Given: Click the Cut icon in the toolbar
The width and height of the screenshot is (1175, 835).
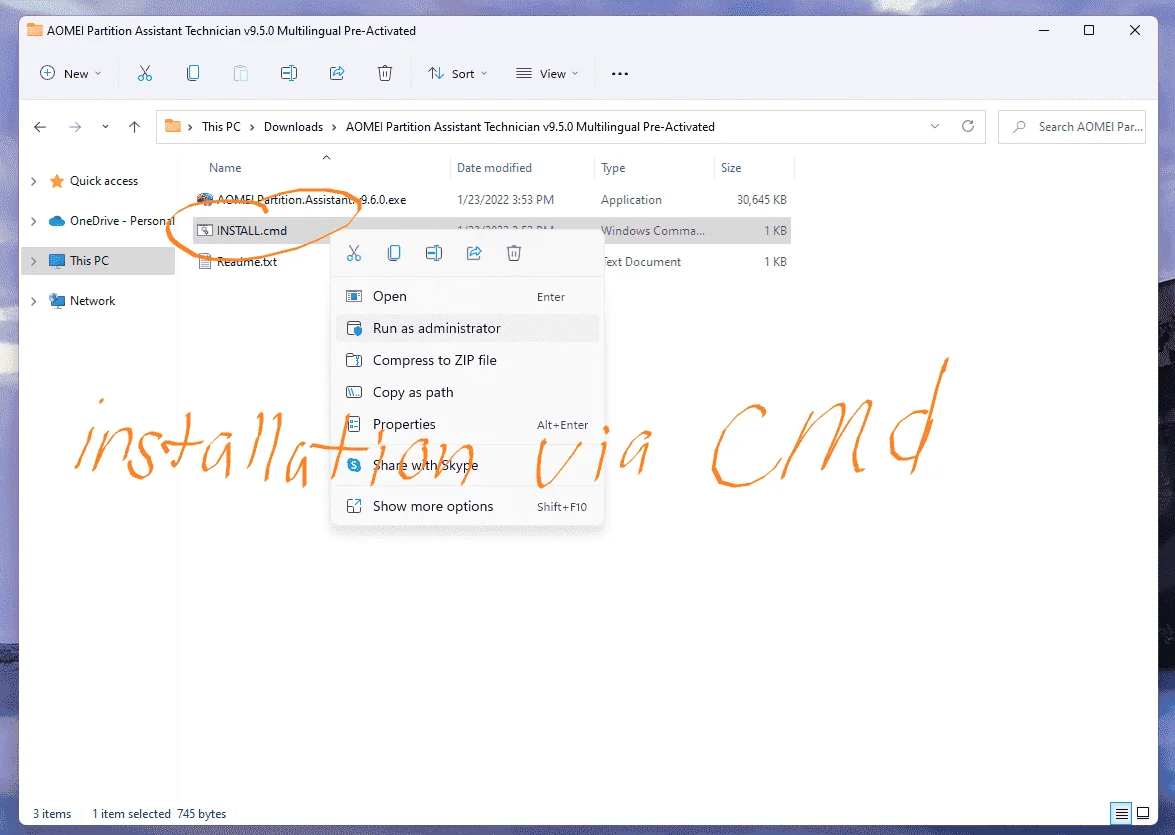Looking at the screenshot, I should [145, 73].
